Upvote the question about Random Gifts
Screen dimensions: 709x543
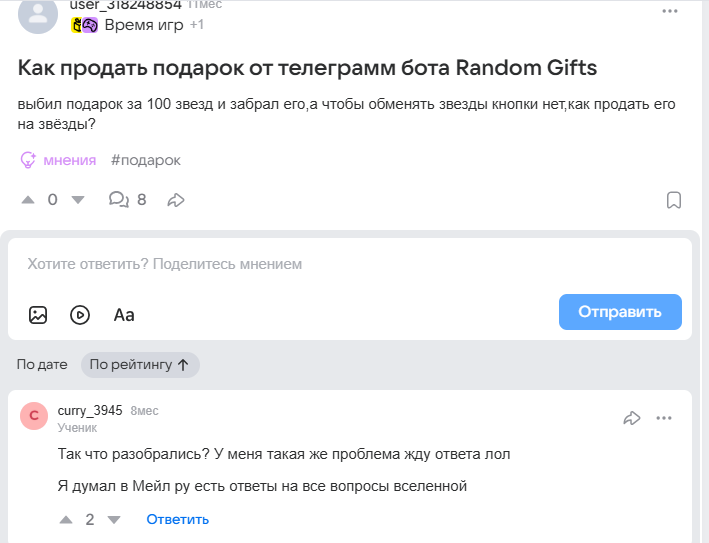click(x=28, y=199)
